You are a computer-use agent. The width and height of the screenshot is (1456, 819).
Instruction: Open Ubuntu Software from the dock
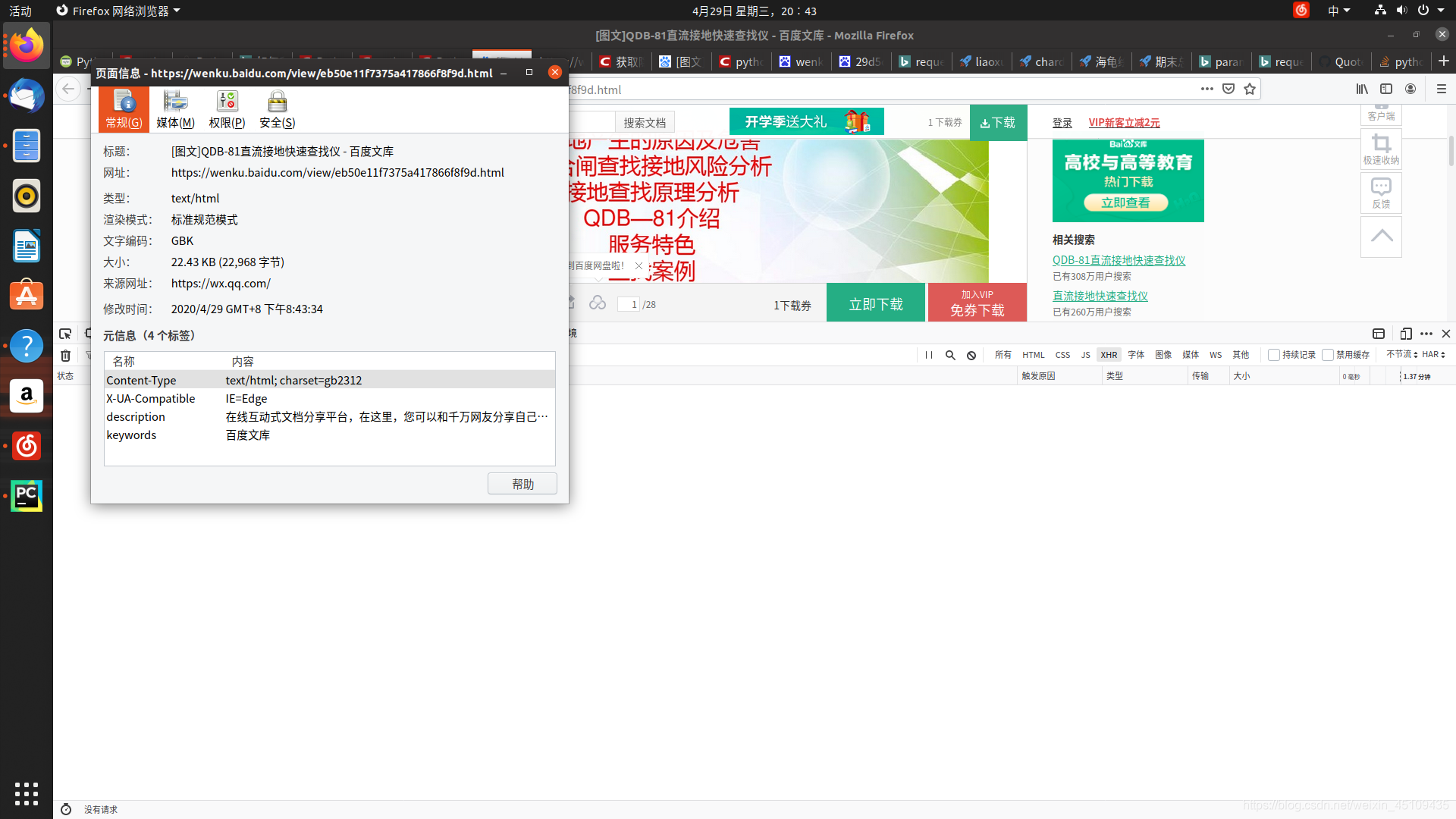coord(27,296)
